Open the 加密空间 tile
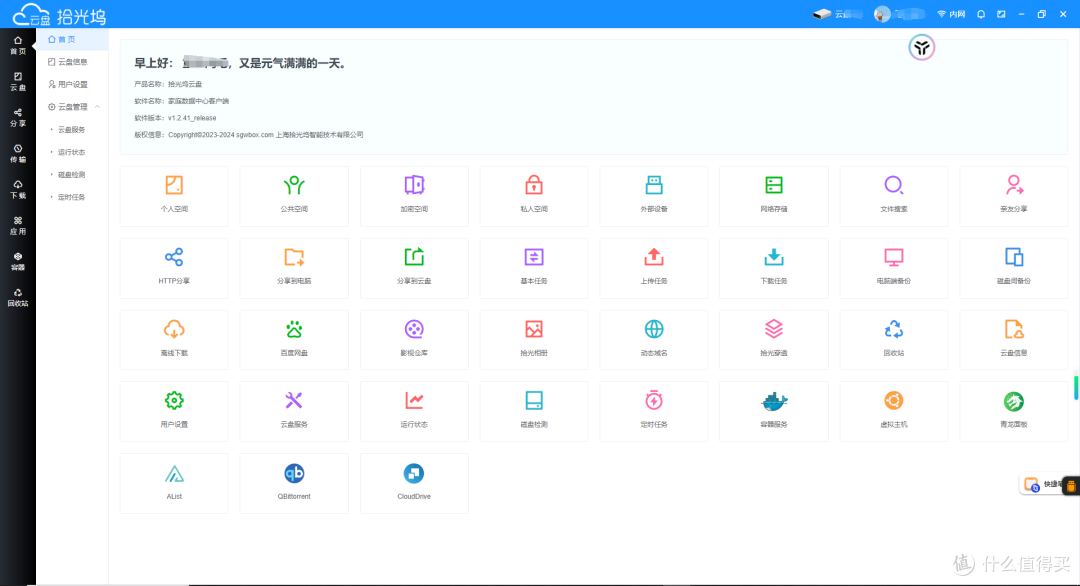Image resolution: width=1080 pixels, height=586 pixels. point(414,196)
